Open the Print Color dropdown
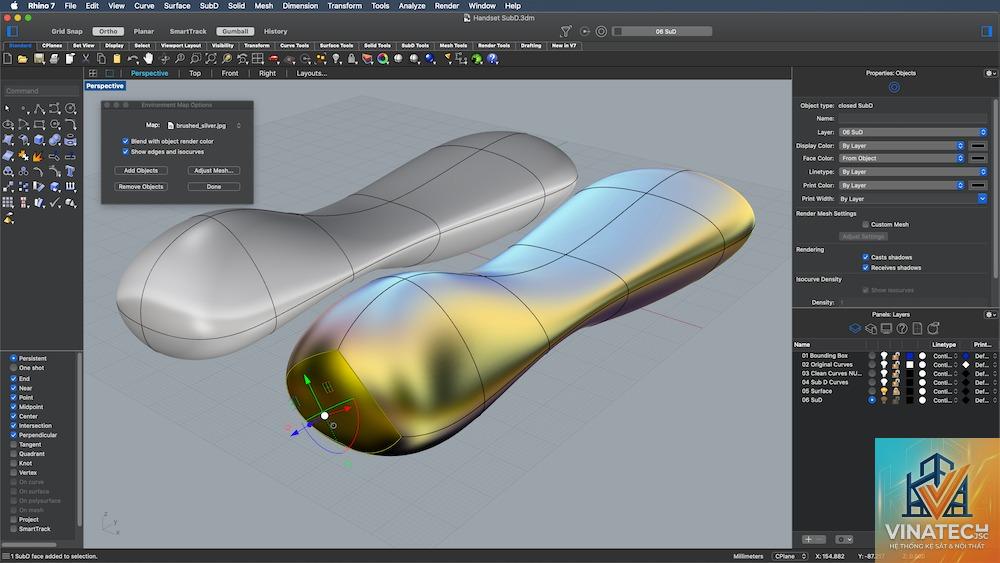 click(901, 185)
